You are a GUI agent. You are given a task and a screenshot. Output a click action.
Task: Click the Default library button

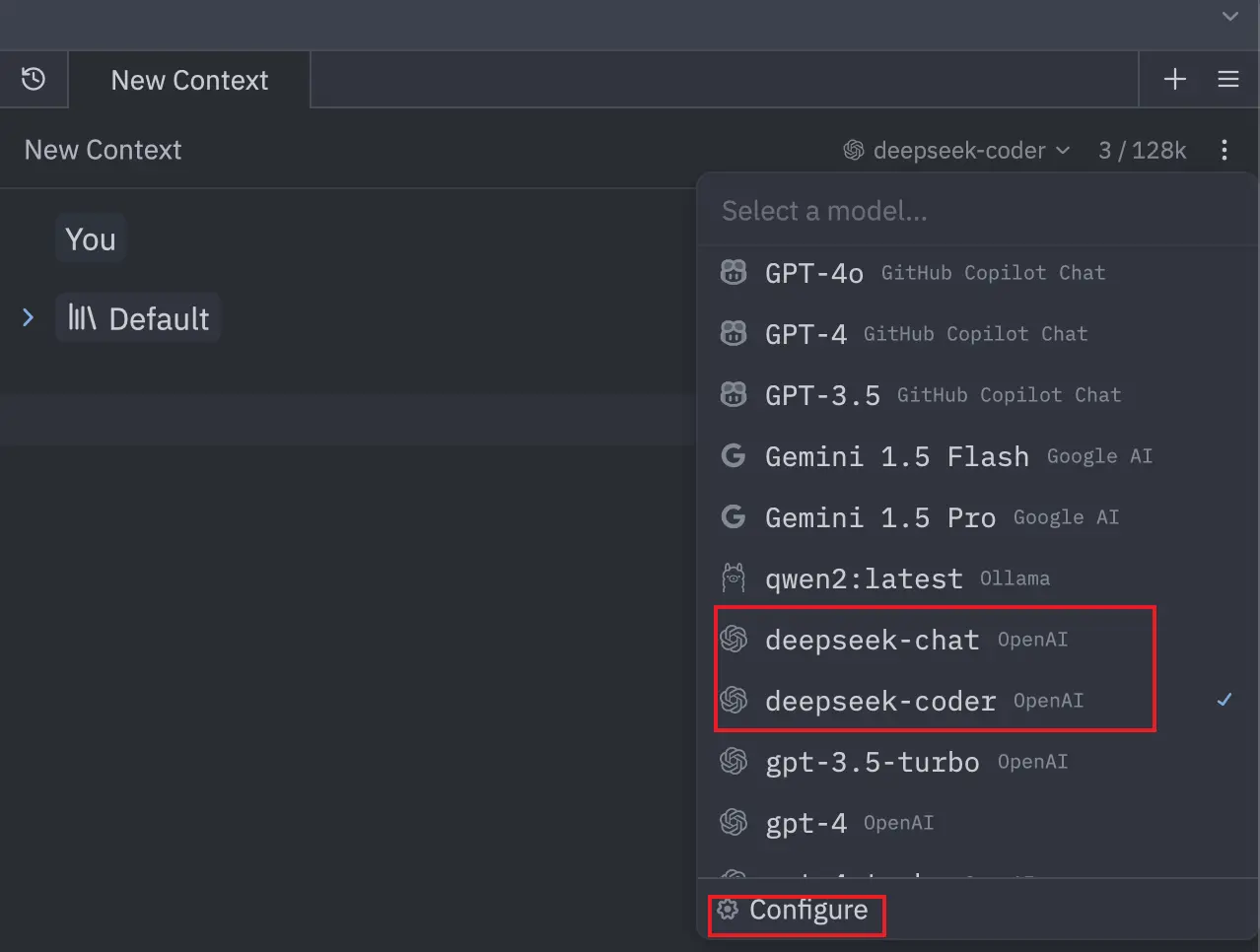click(x=138, y=319)
